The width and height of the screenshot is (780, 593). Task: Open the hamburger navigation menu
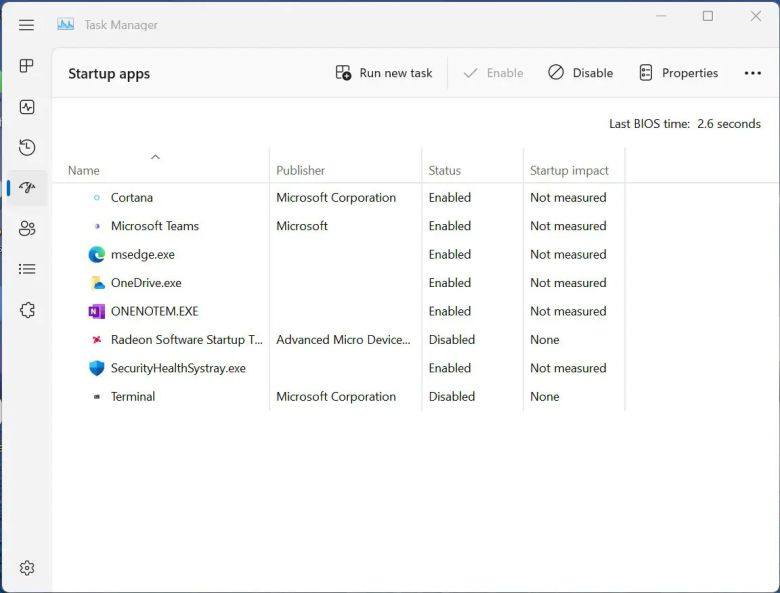pos(27,25)
